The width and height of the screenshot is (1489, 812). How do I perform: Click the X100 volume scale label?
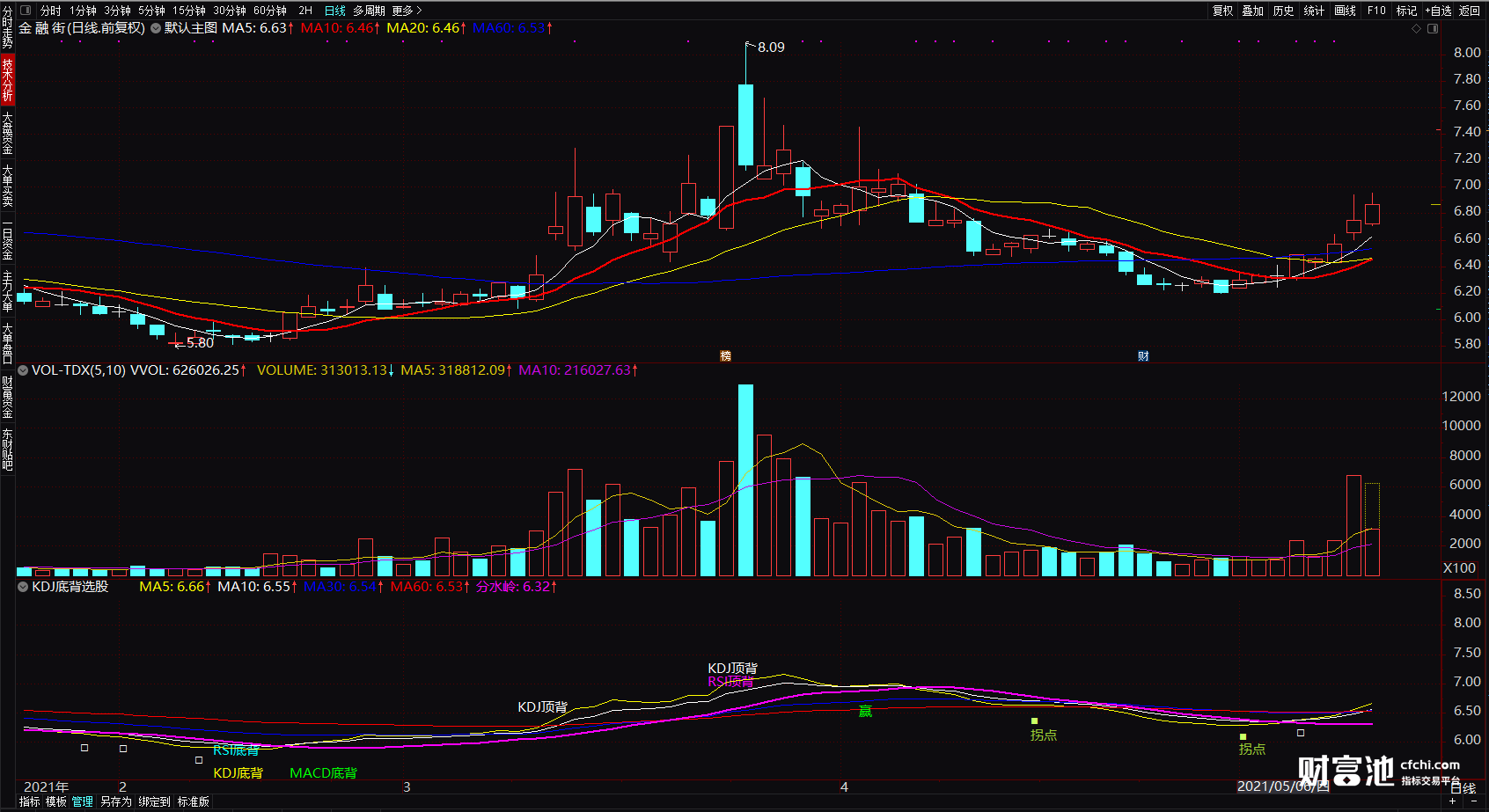tap(1459, 568)
